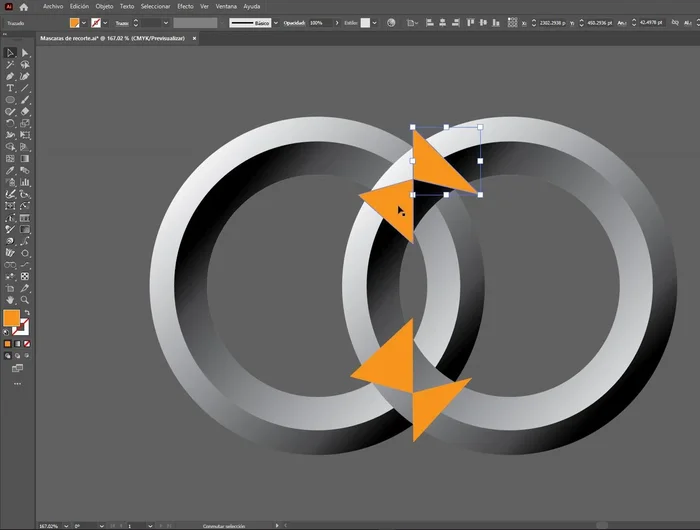Click the Opacidad label link
This screenshot has height=530, width=700.
[x=294, y=23]
